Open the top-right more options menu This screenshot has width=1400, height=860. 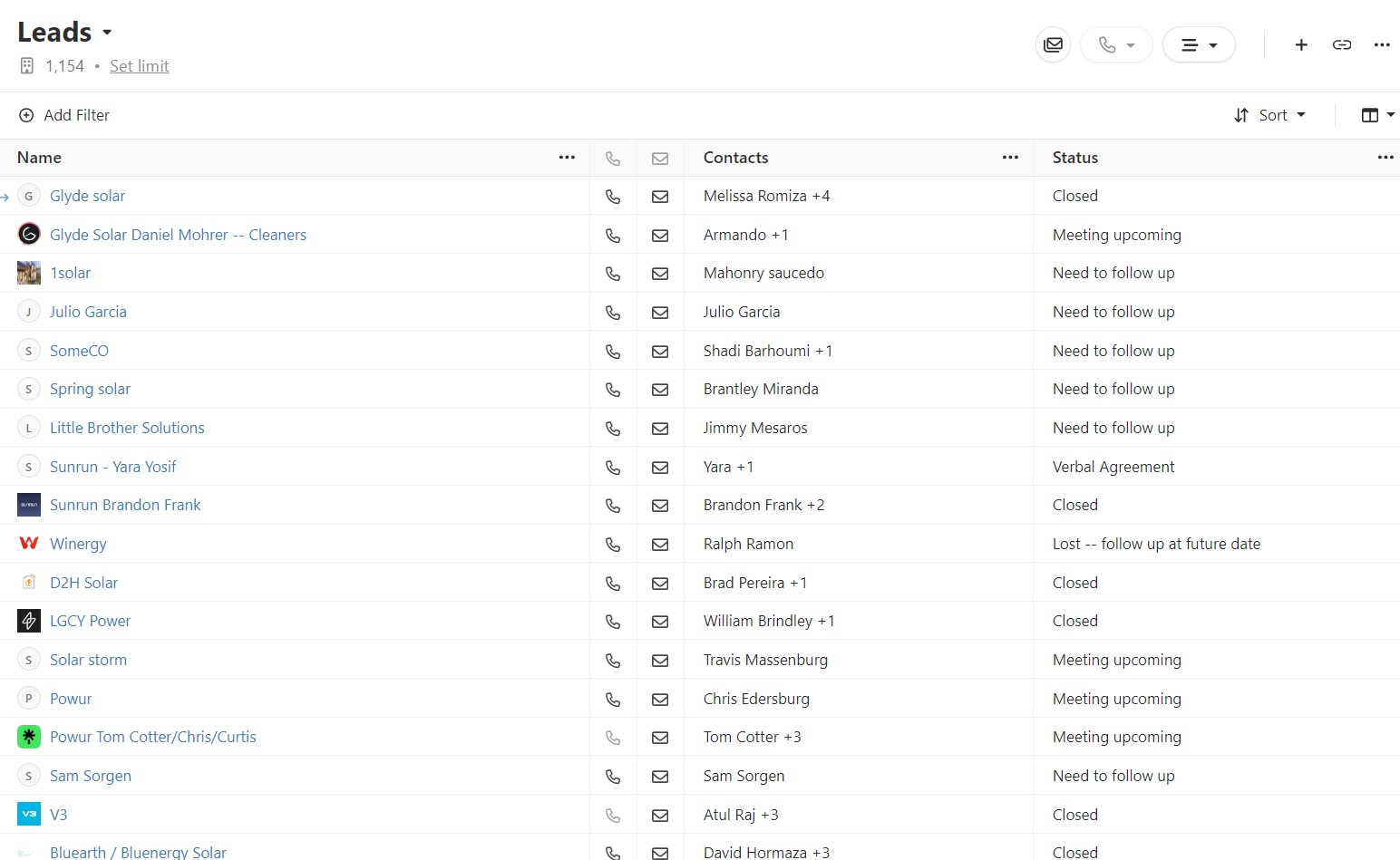pos(1382,44)
